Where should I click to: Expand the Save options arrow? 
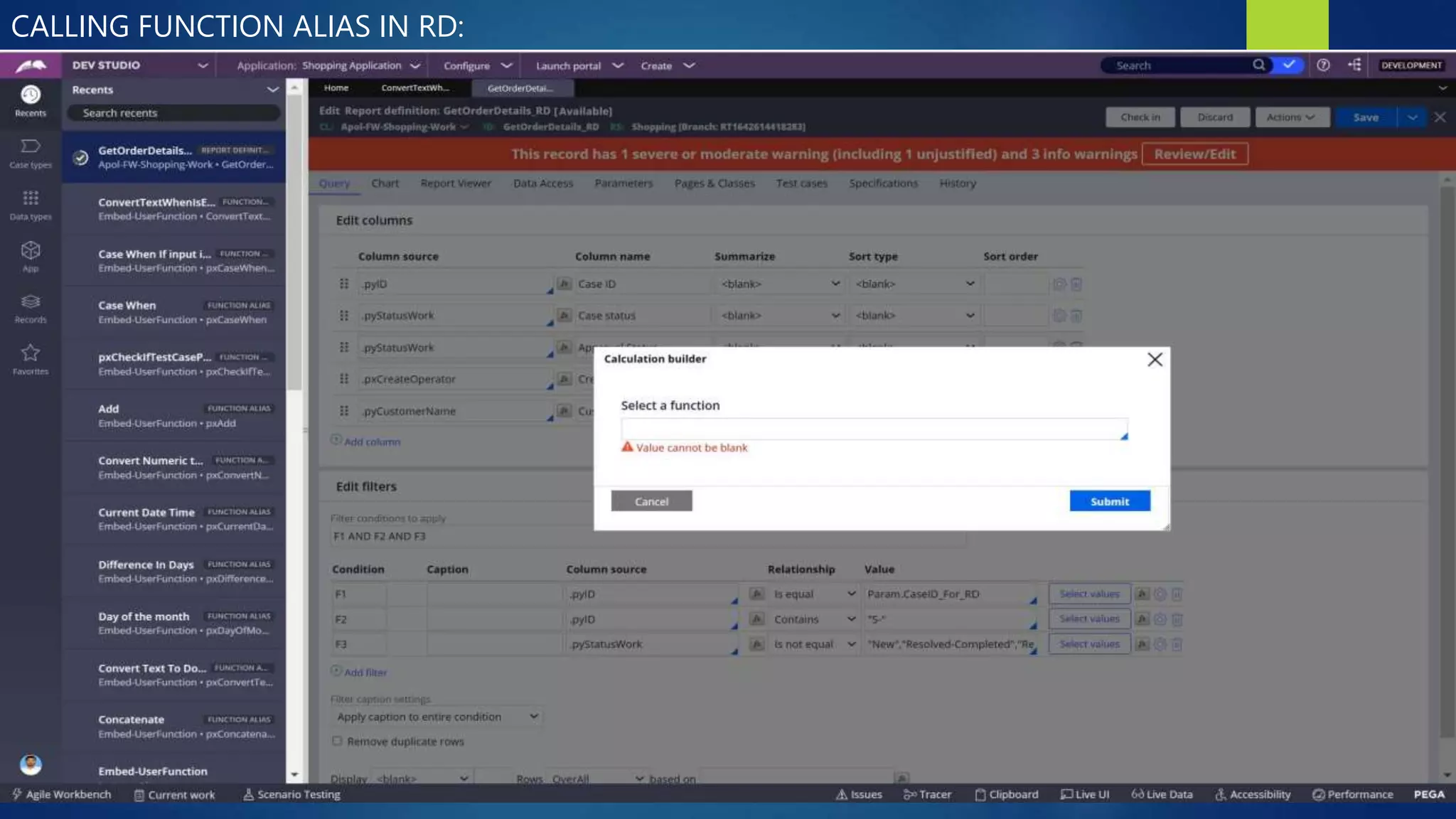click(1412, 117)
